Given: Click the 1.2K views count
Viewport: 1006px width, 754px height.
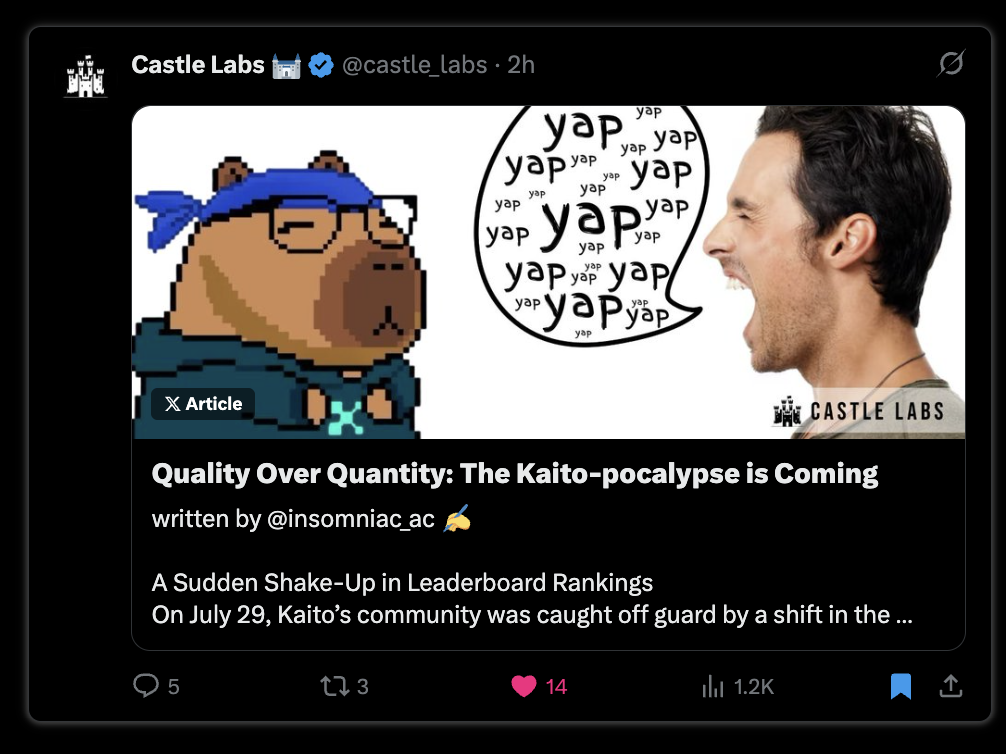Looking at the screenshot, I should coord(754,687).
